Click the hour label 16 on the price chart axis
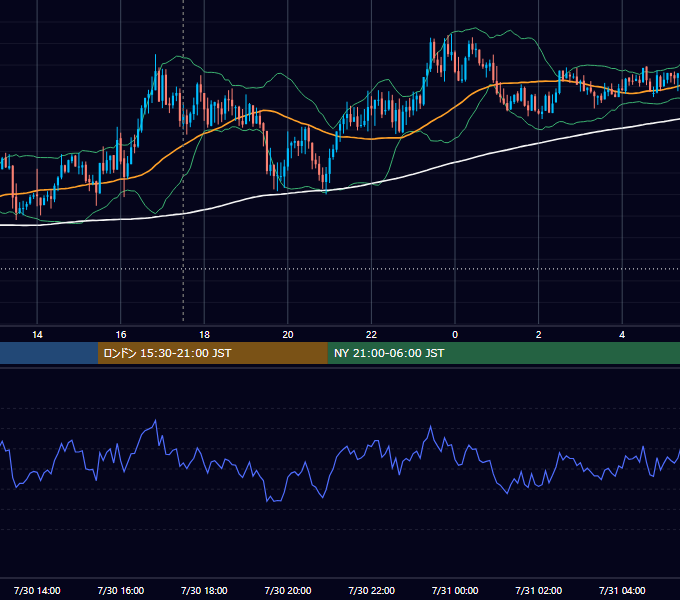Image resolution: width=680 pixels, height=600 pixels. pos(121,335)
